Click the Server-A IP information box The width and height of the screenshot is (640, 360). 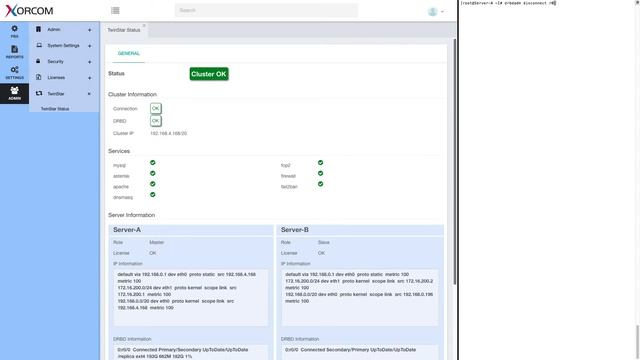tap(191, 297)
